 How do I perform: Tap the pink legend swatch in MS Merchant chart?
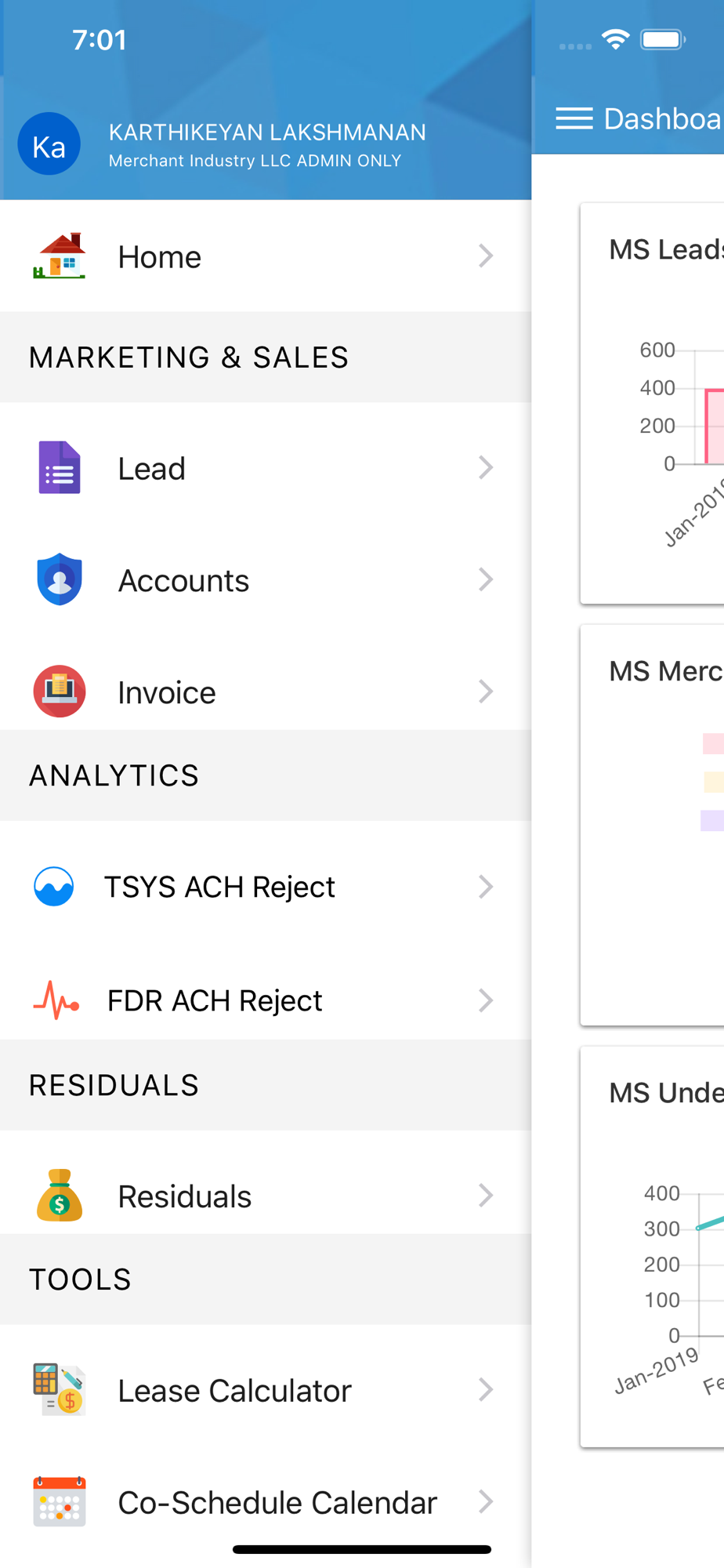pyautogui.click(x=713, y=743)
